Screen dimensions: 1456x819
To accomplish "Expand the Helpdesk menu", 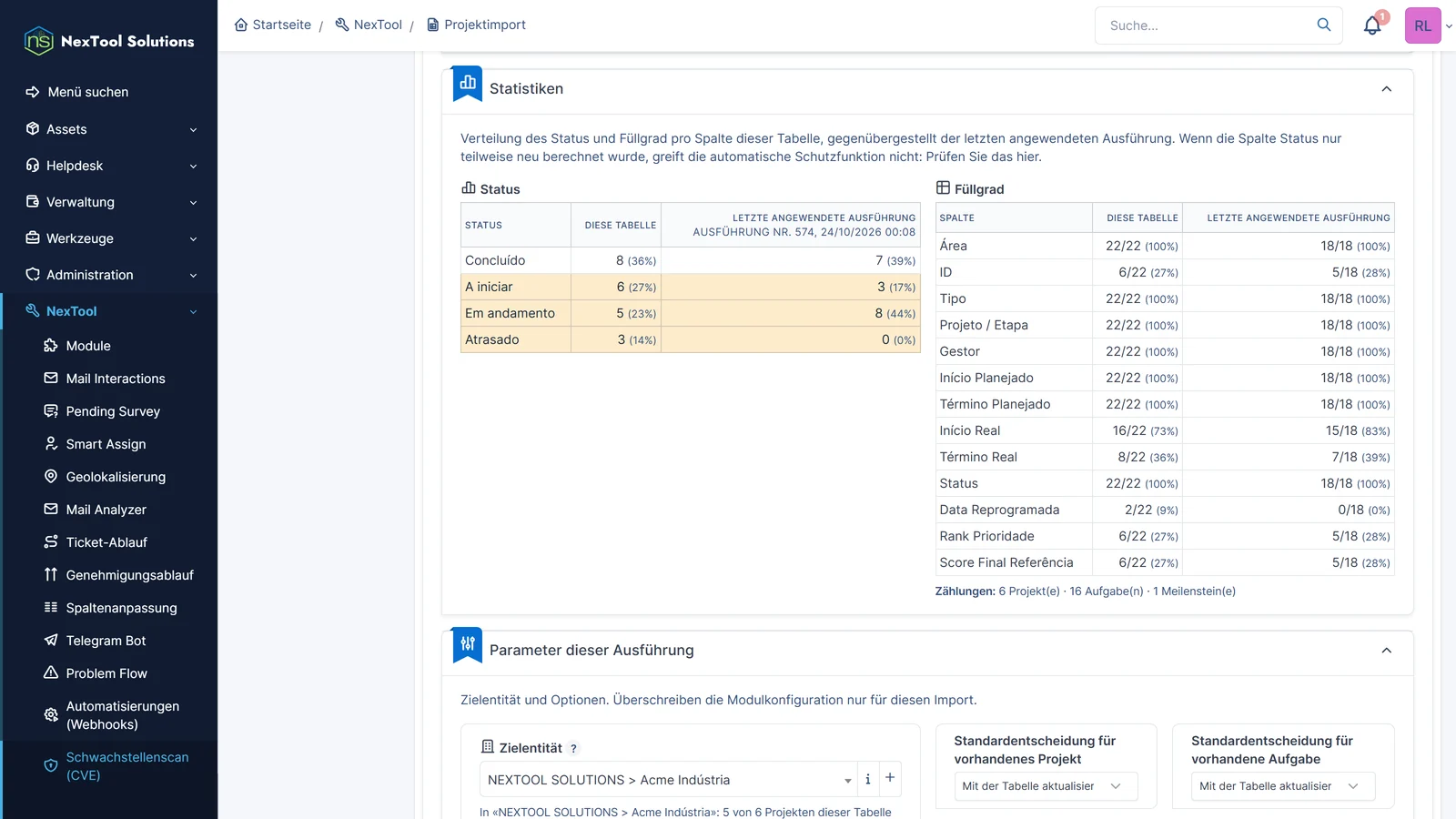I will 109,166.
